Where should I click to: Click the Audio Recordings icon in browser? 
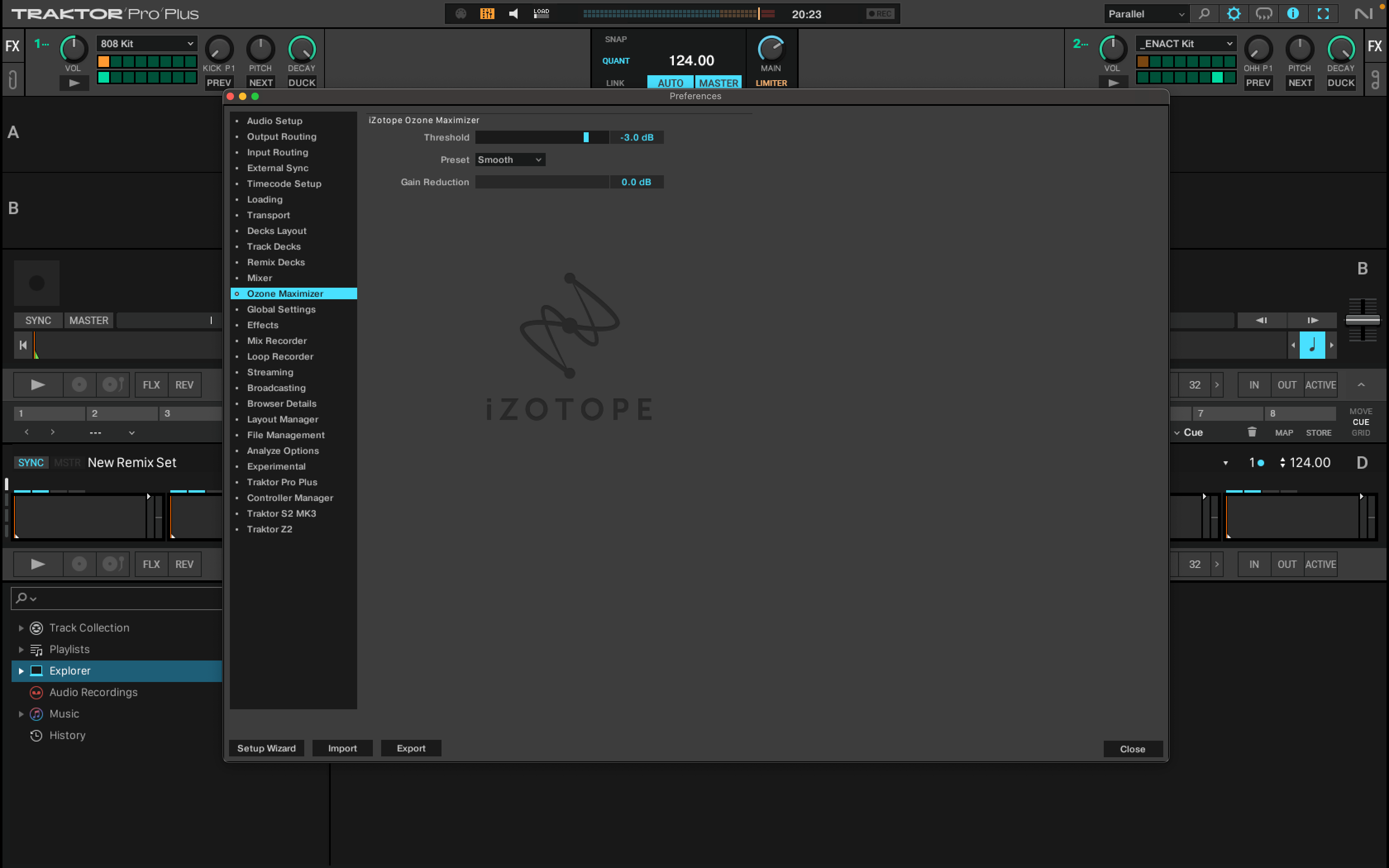point(36,692)
